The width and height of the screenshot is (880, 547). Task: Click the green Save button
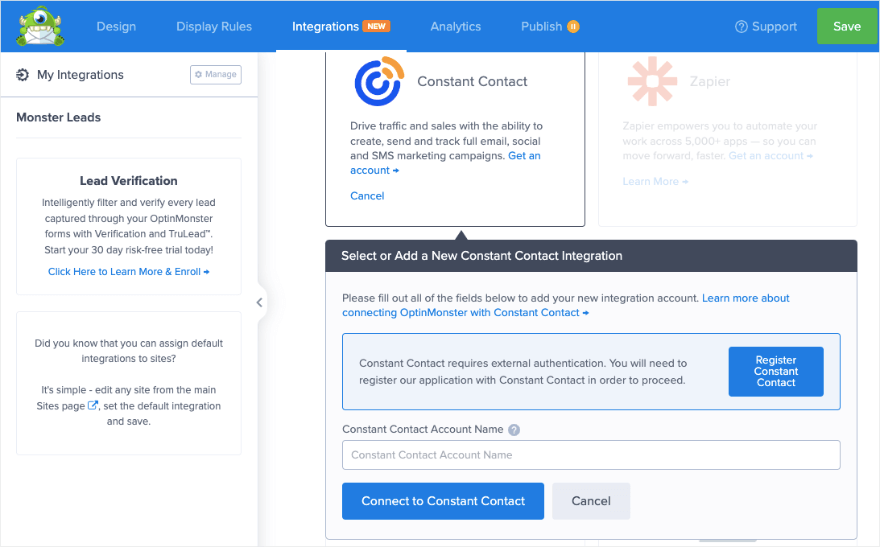pyautogui.click(x=847, y=26)
